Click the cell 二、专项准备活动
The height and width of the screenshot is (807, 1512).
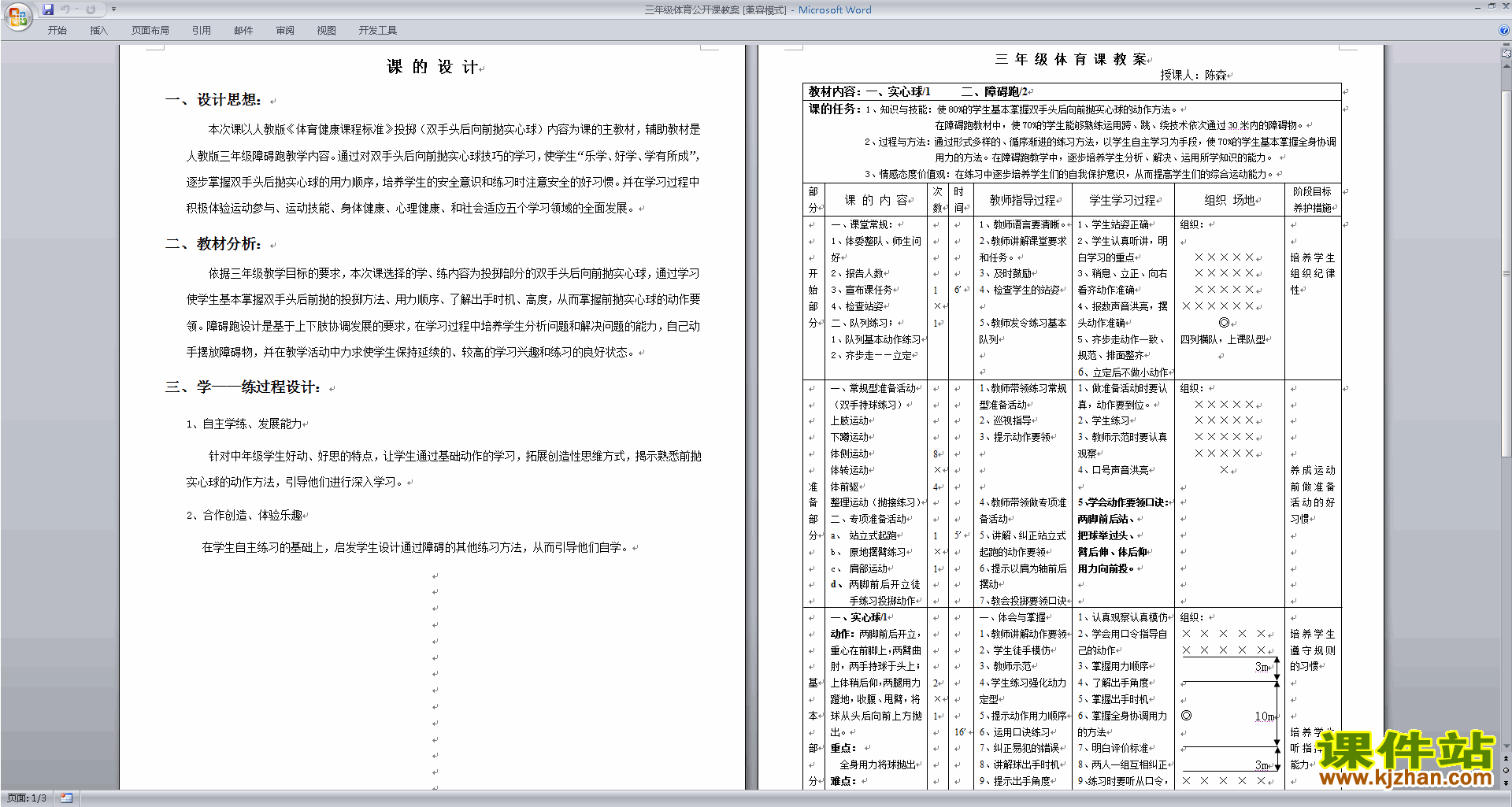tap(869, 519)
